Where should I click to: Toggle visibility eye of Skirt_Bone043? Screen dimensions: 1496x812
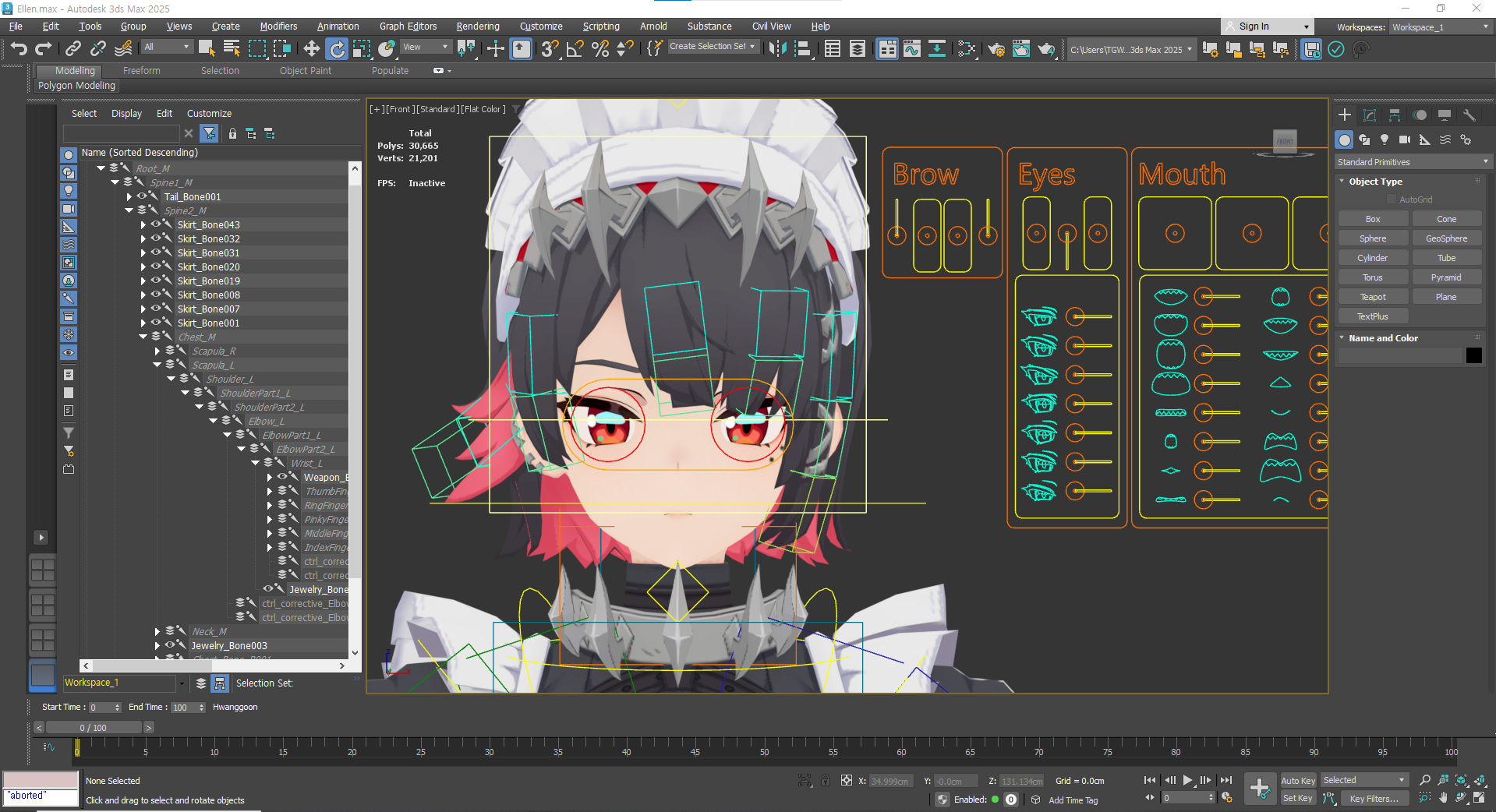click(156, 224)
